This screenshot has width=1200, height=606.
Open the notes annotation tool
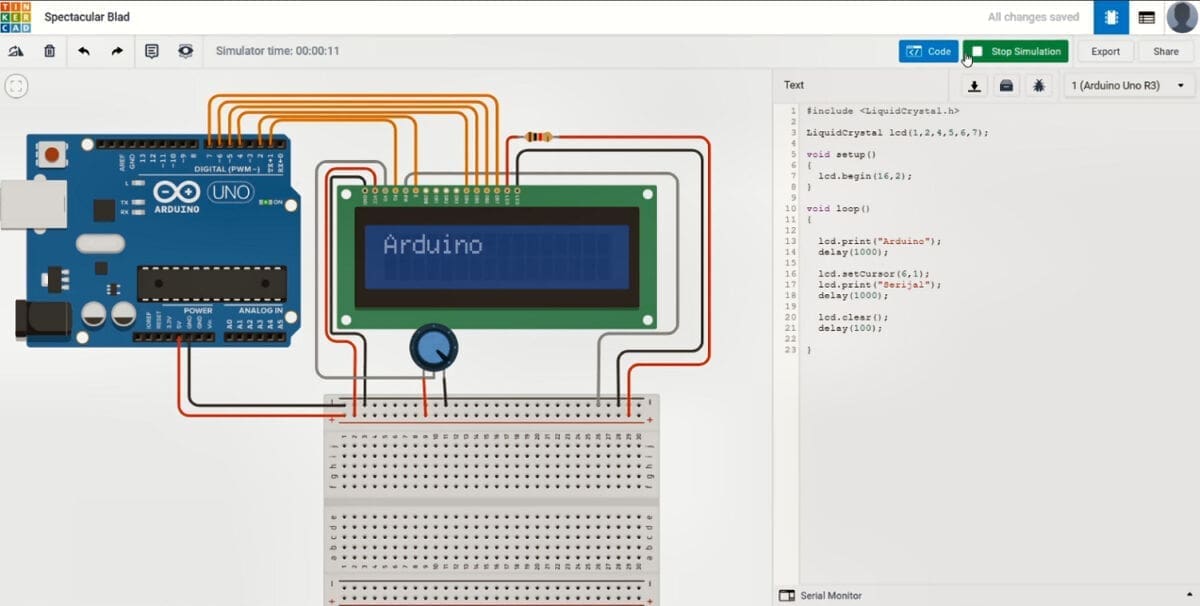click(x=152, y=51)
